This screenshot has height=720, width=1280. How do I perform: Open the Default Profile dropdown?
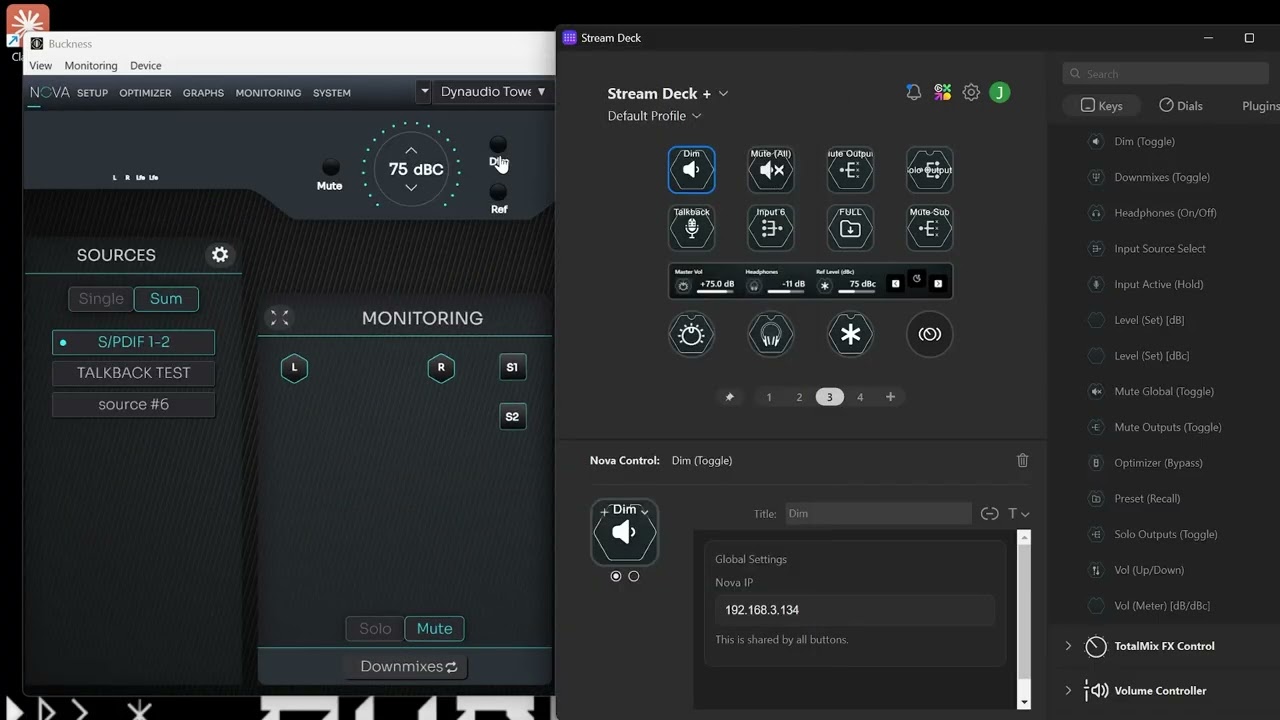pyautogui.click(x=655, y=116)
